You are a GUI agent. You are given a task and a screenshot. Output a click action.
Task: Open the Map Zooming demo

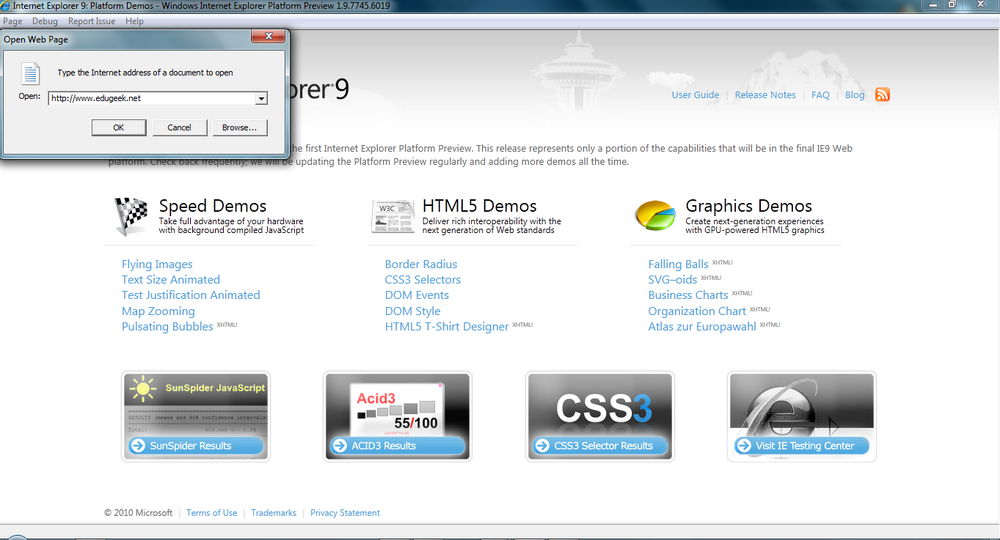(x=158, y=311)
